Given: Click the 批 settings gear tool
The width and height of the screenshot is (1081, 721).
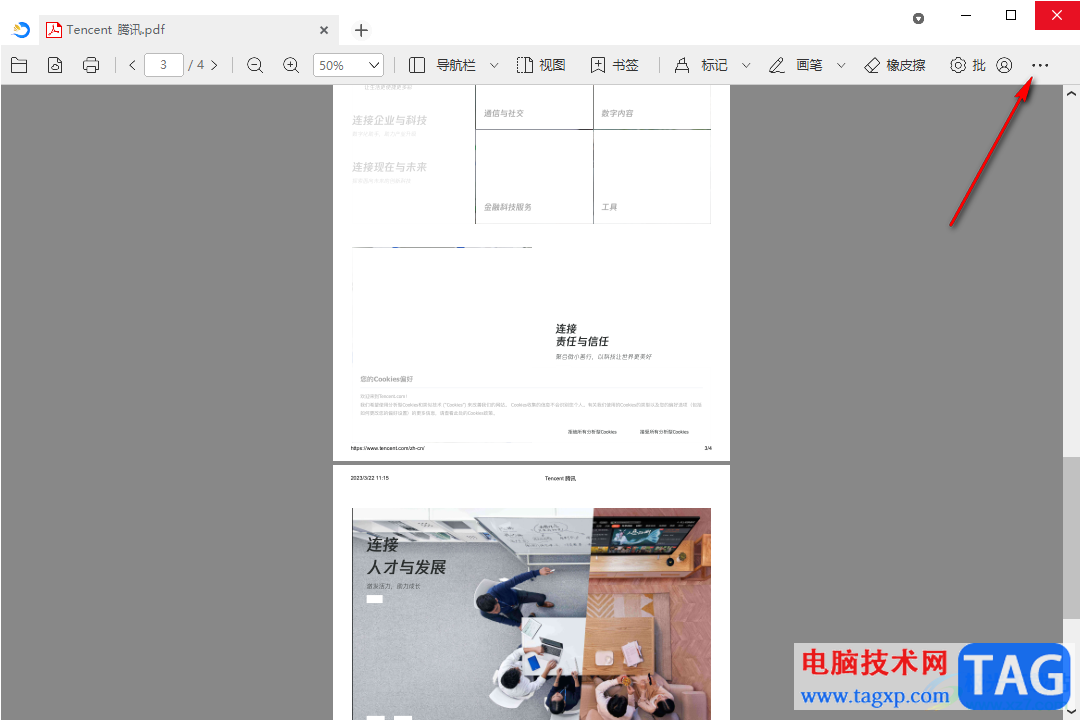Looking at the screenshot, I should 967,65.
